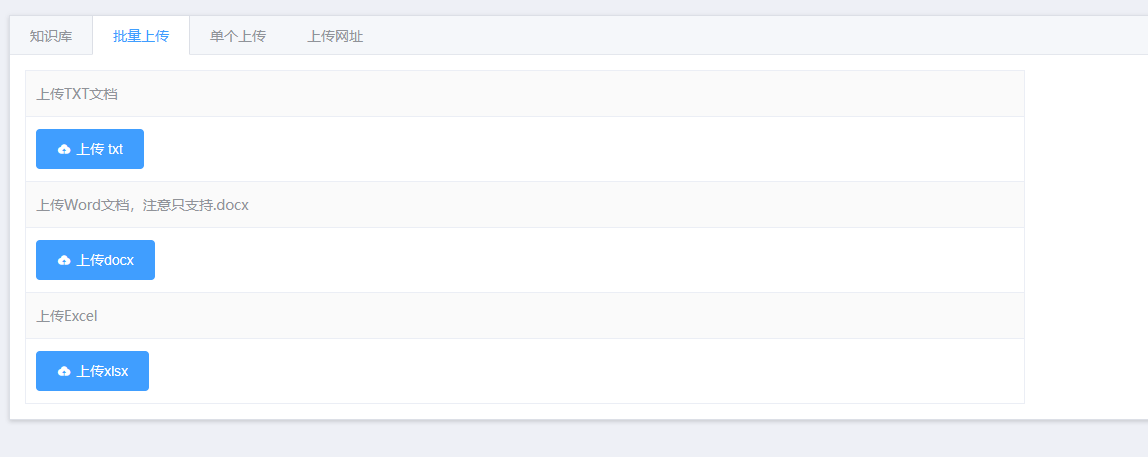1148x457 pixels.
Task: Click the 上传xlsx button label
Action: coord(102,371)
